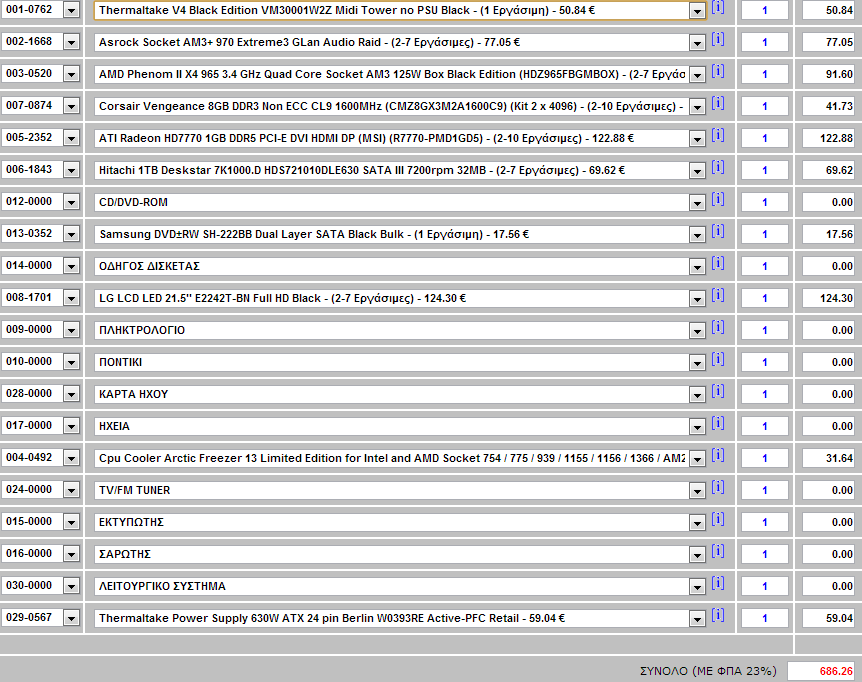Expand the ΠΛΗΚΤΡΟΛΟΓΙΟ product dropdown
This screenshot has height=682, width=862.
tap(697, 331)
